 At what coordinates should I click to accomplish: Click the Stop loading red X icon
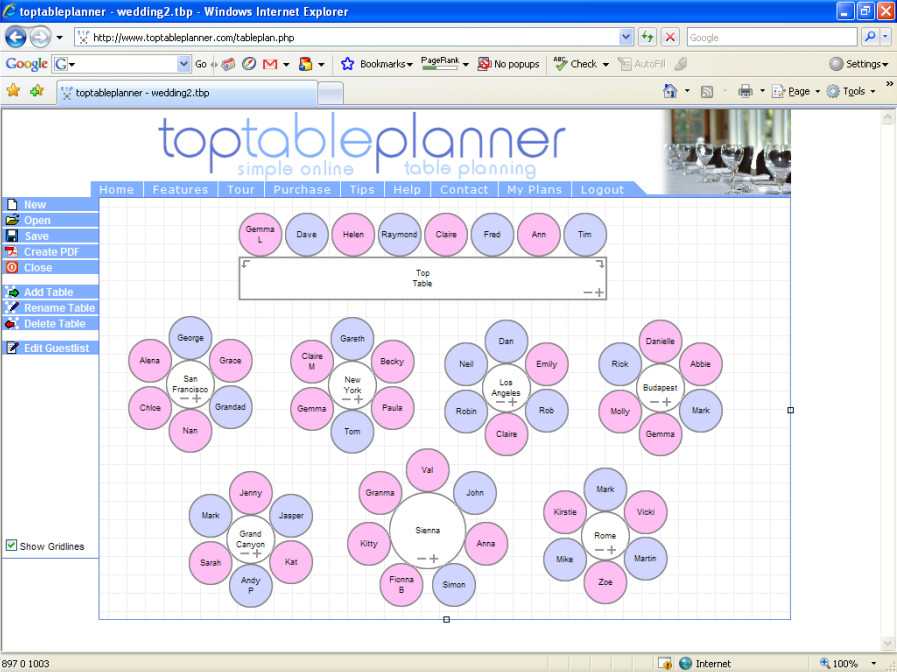coord(670,37)
